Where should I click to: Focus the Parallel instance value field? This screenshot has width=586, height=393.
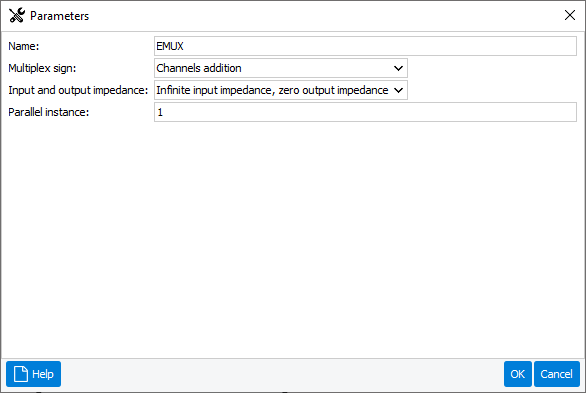(x=365, y=112)
